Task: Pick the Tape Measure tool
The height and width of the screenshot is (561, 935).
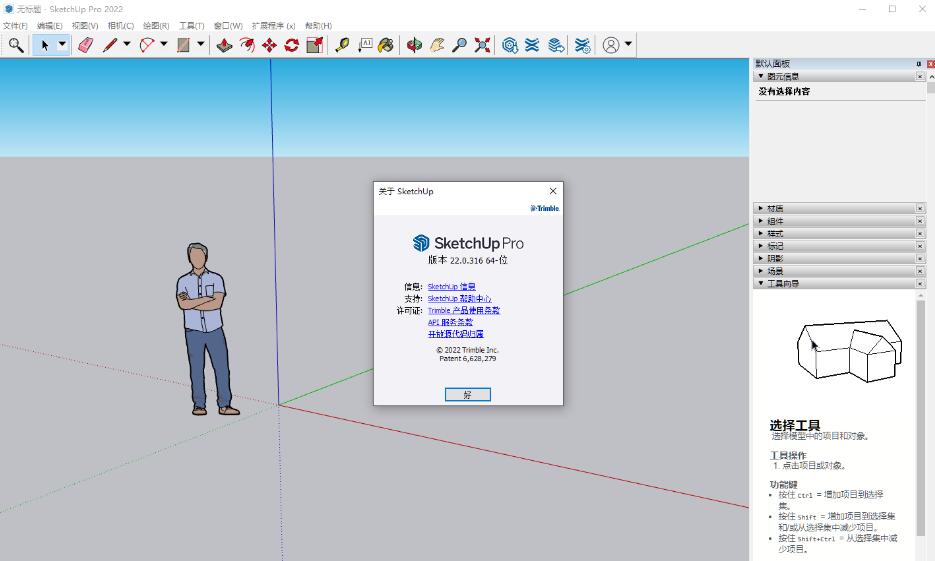Action: [x=342, y=45]
